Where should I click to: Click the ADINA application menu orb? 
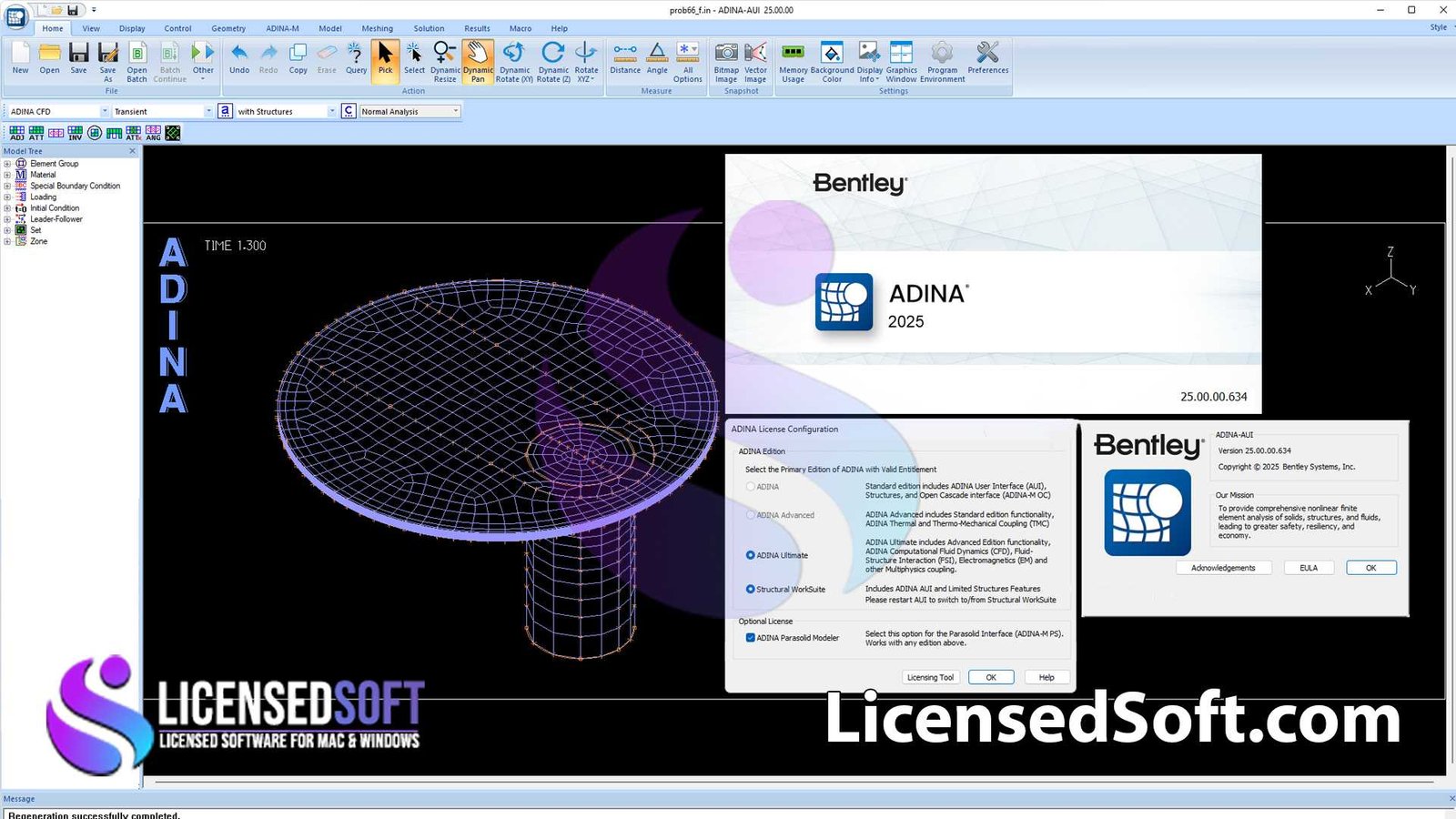[16, 15]
